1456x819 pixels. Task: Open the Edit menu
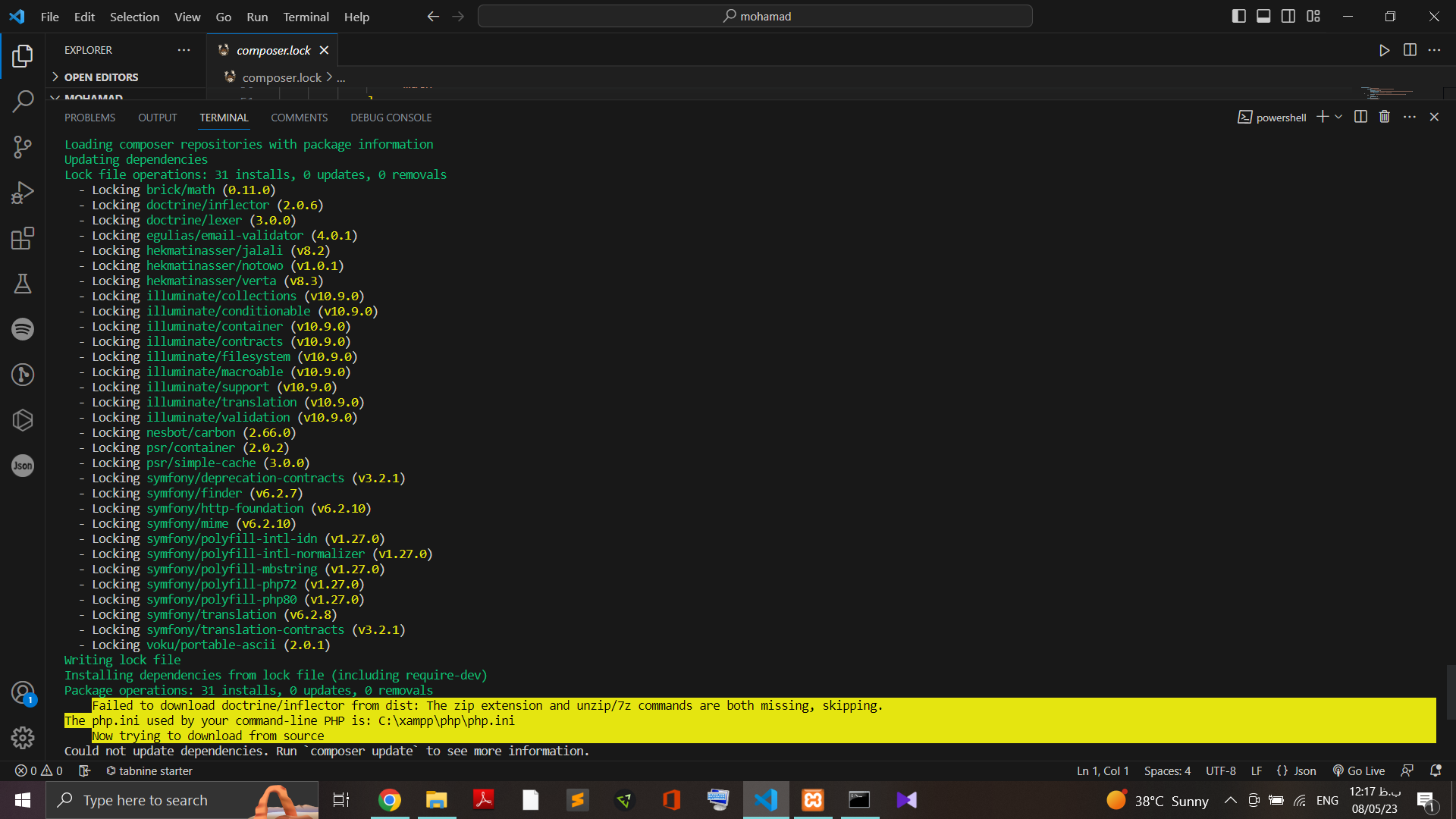[x=84, y=17]
